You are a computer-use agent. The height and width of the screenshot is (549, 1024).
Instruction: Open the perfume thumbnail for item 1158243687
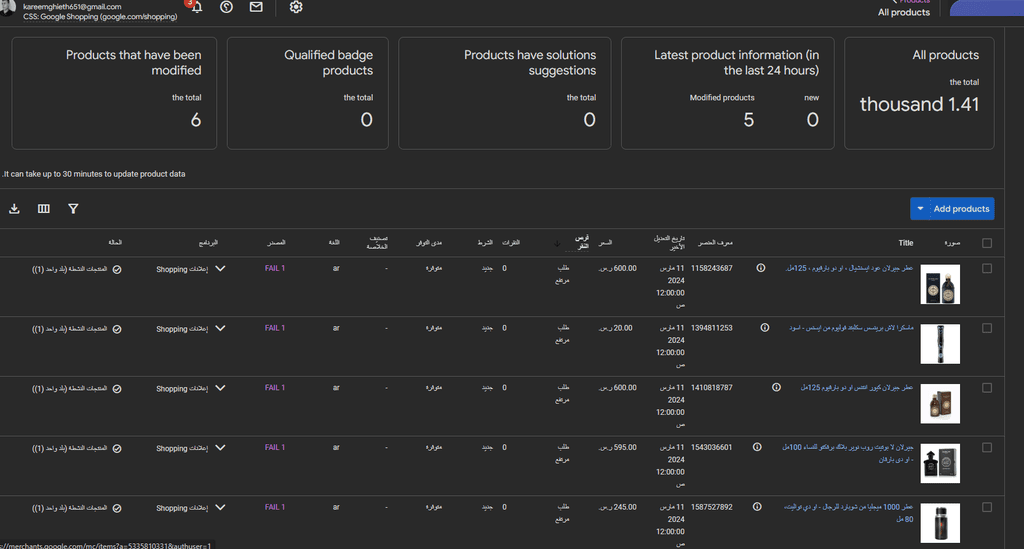pos(940,284)
